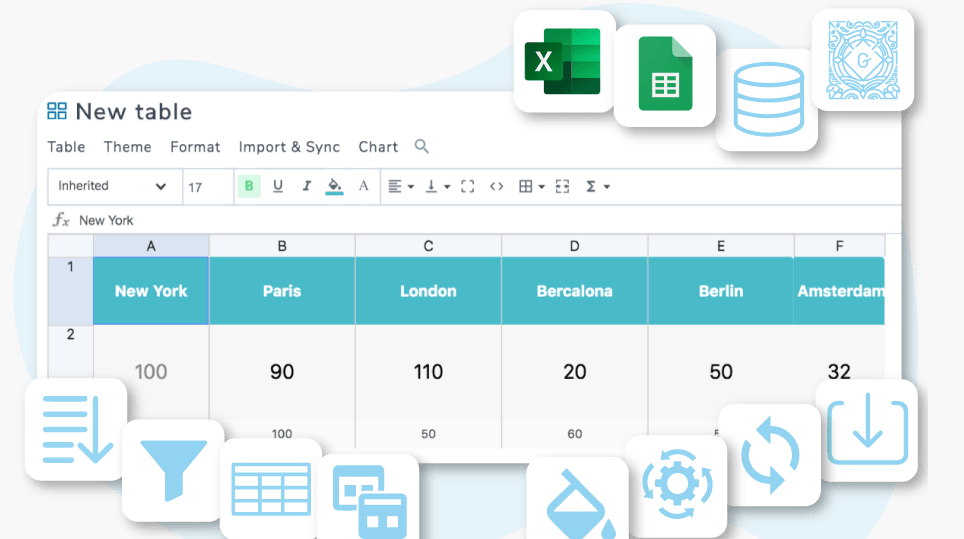Select column E header
Image resolution: width=964 pixels, height=539 pixels.
point(721,246)
